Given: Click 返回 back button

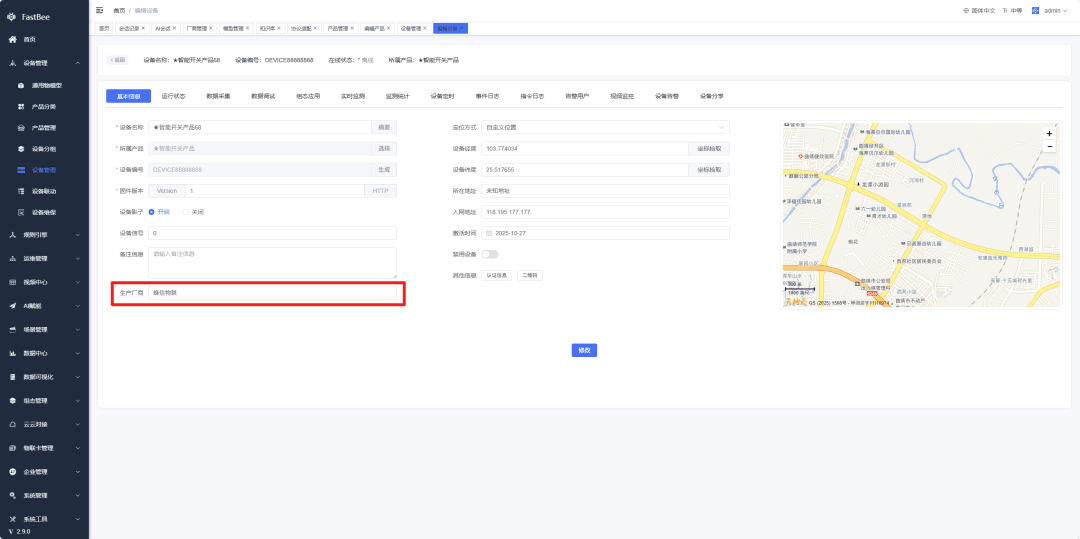Looking at the screenshot, I should (117, 61).
